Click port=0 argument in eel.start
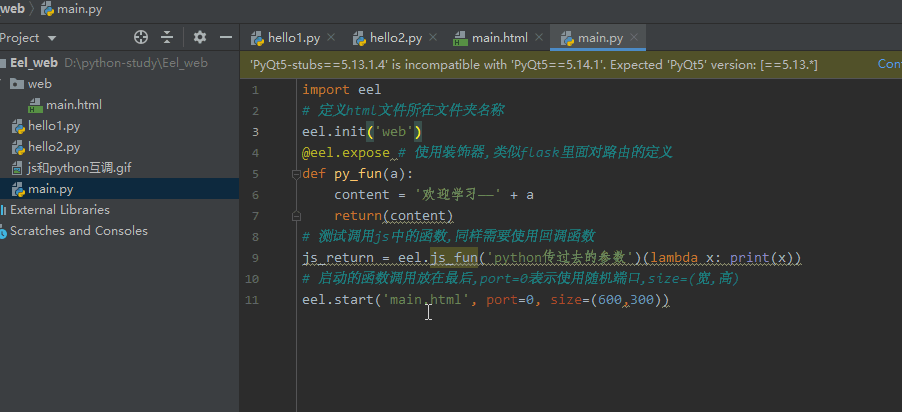 [510, 300]
